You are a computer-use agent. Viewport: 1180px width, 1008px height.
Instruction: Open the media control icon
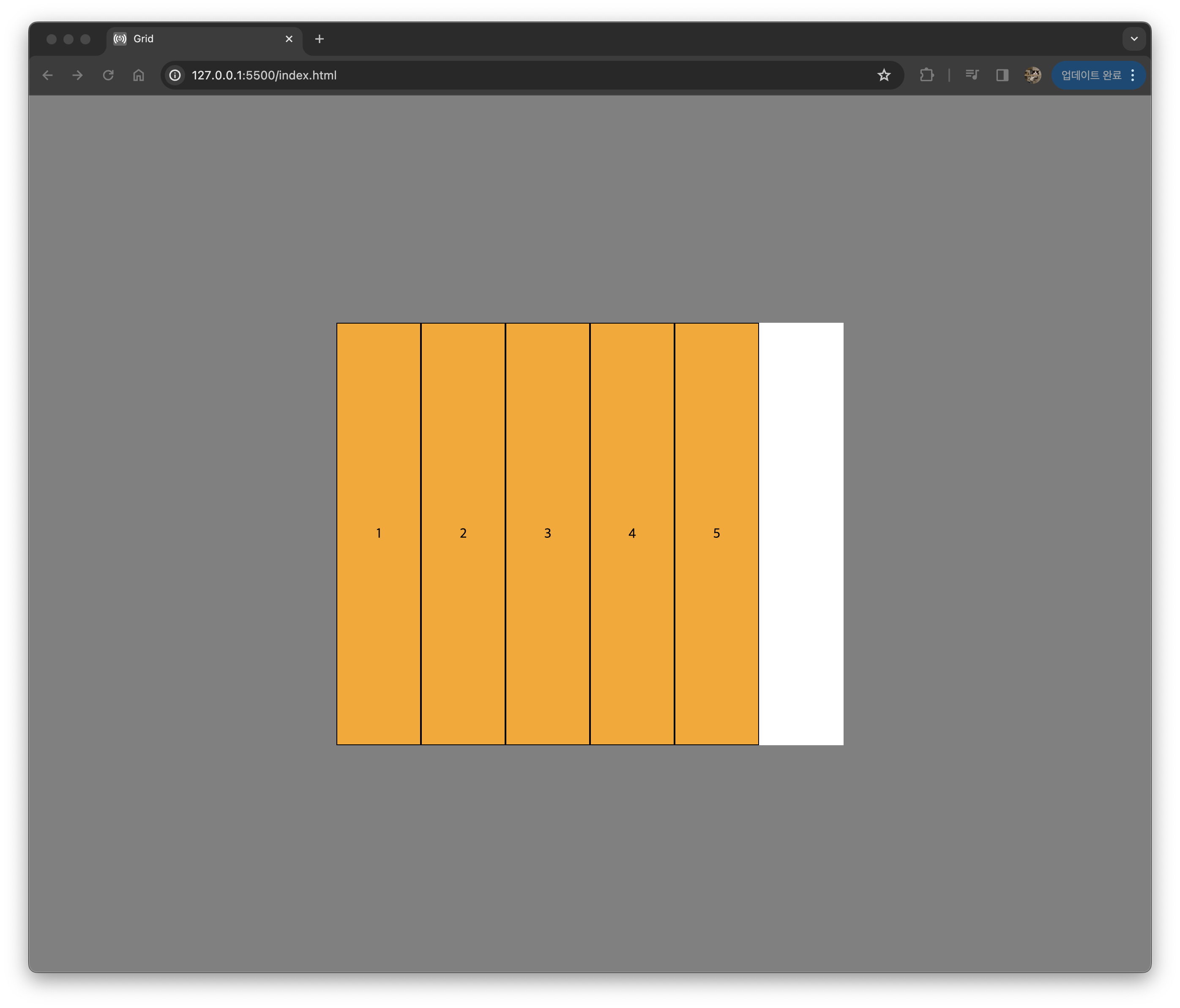tap(972, 75)
